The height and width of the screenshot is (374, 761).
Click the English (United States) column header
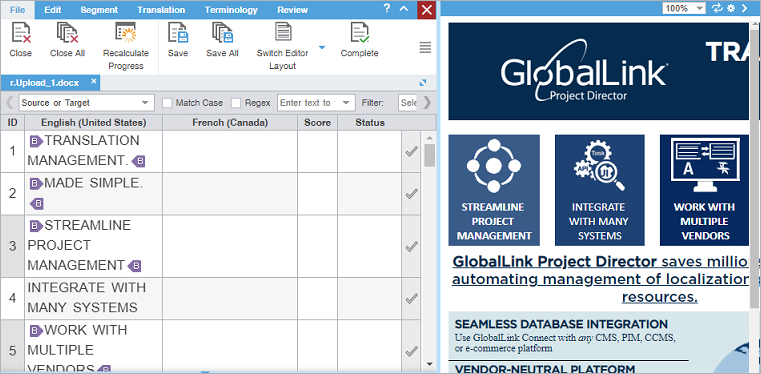pyautogui.click(x=94, y=123)
